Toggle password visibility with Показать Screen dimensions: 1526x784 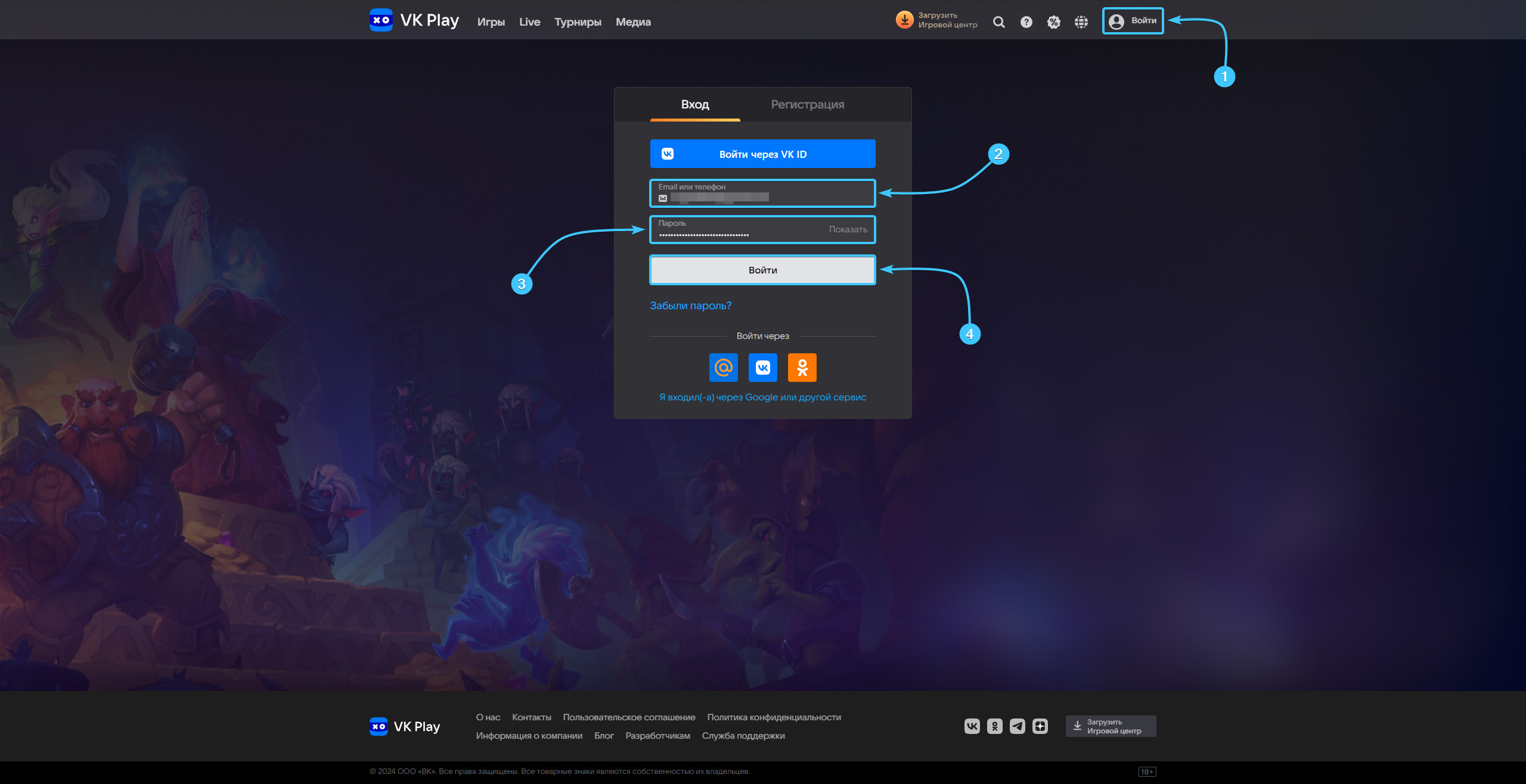click(848, 229)
